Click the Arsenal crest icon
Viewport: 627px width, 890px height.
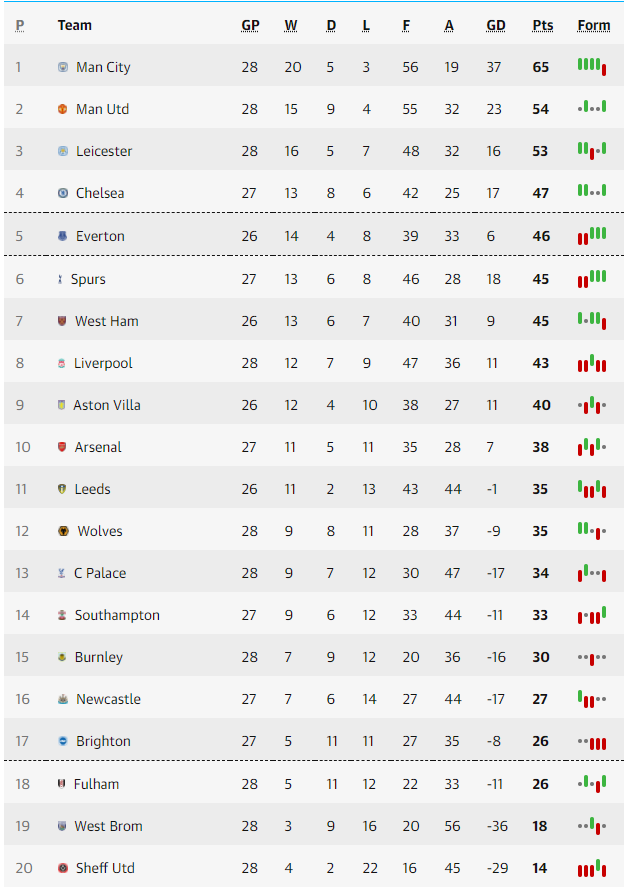[62, 447]
